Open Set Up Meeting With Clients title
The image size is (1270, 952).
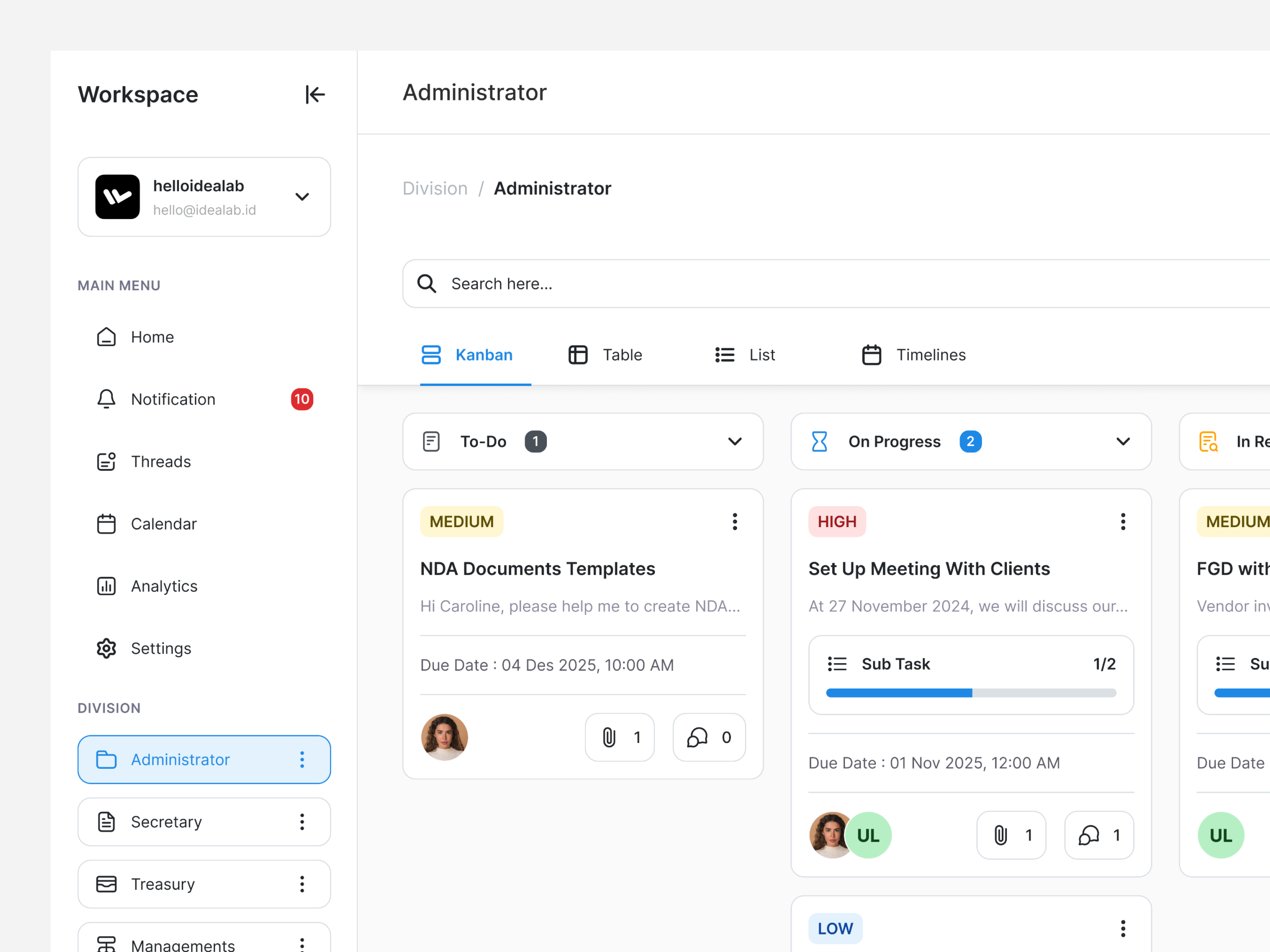[929, 569]
